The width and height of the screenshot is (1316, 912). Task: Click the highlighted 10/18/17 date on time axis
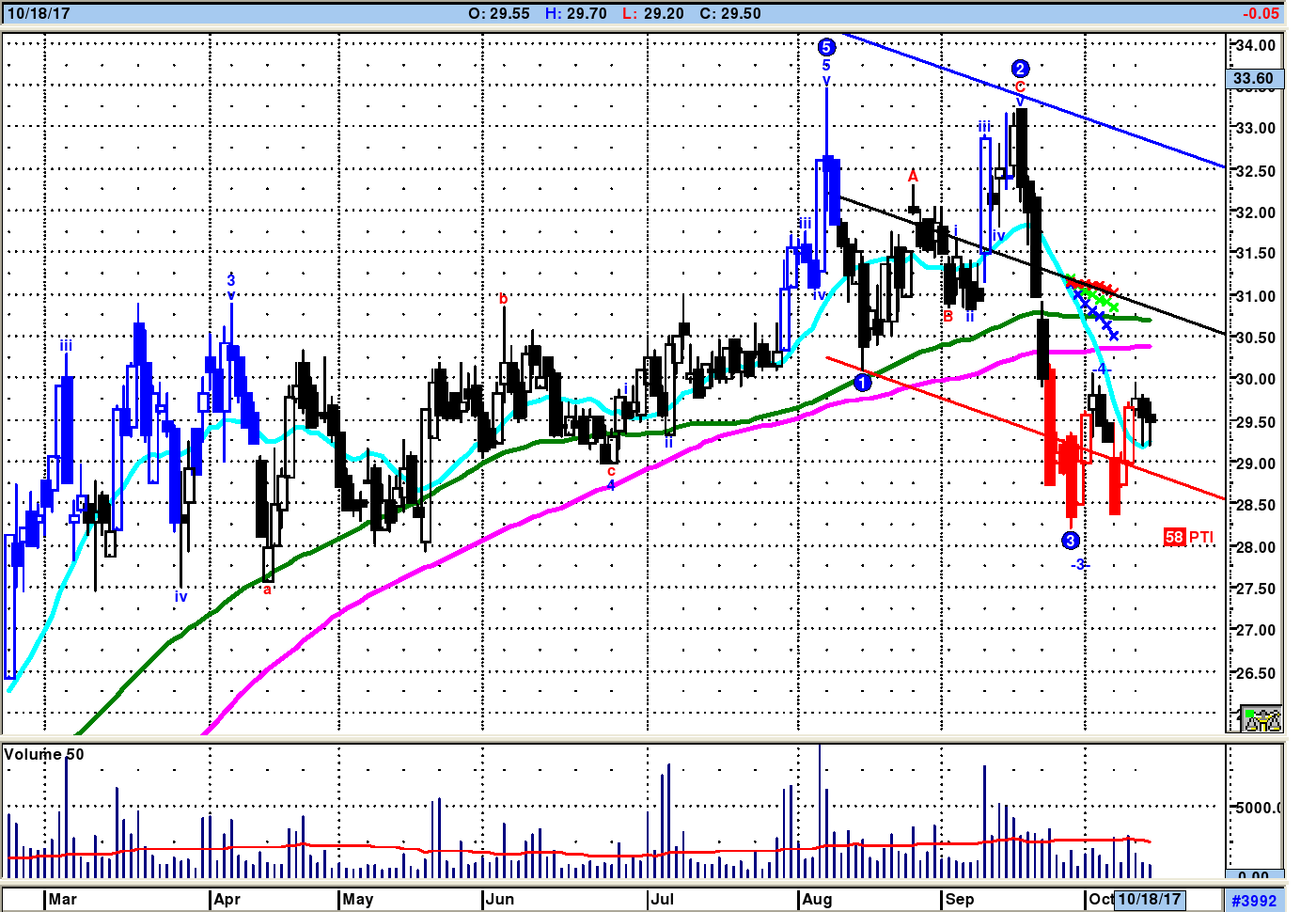pyautogui.click(x=1149, y=899)
